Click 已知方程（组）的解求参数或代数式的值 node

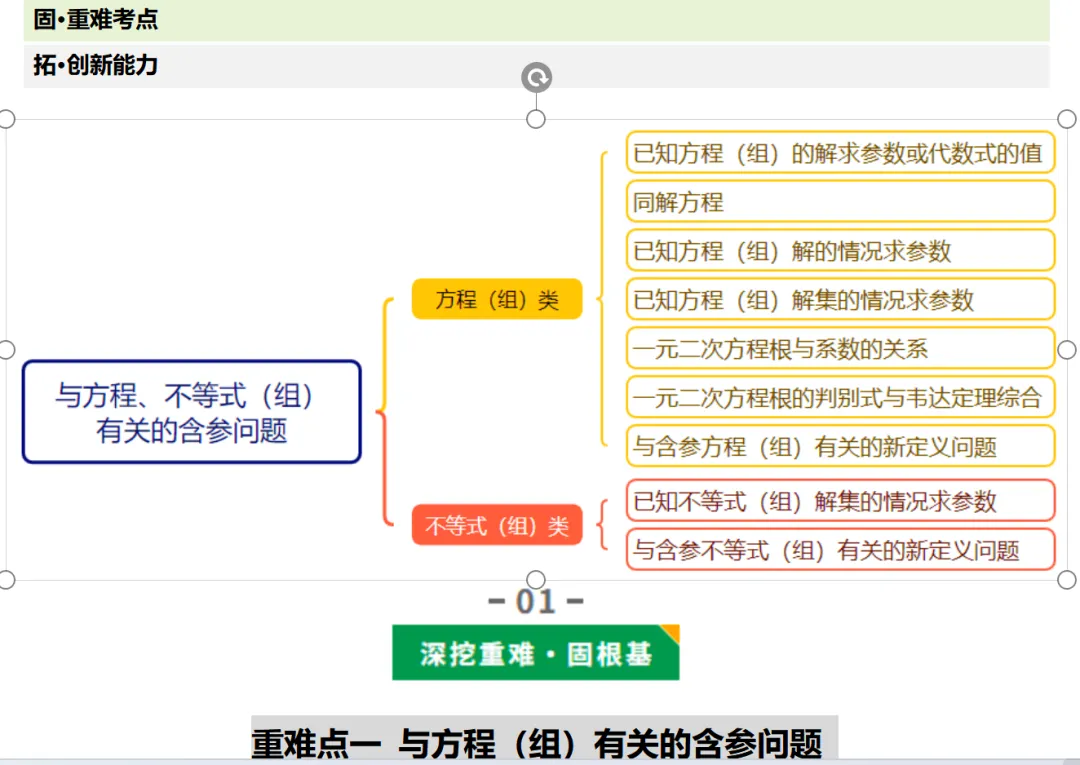coord(840,152)
